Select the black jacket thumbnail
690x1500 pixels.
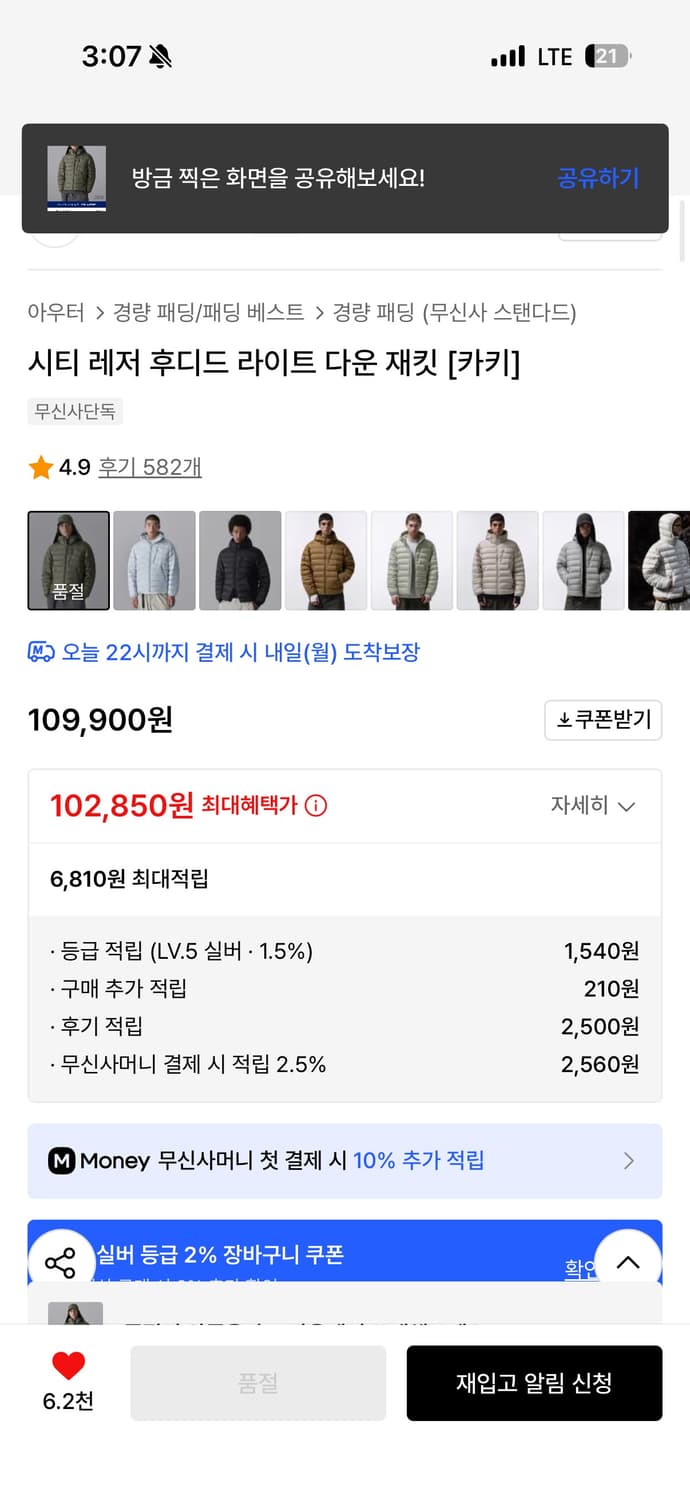[x=240, y=560]
